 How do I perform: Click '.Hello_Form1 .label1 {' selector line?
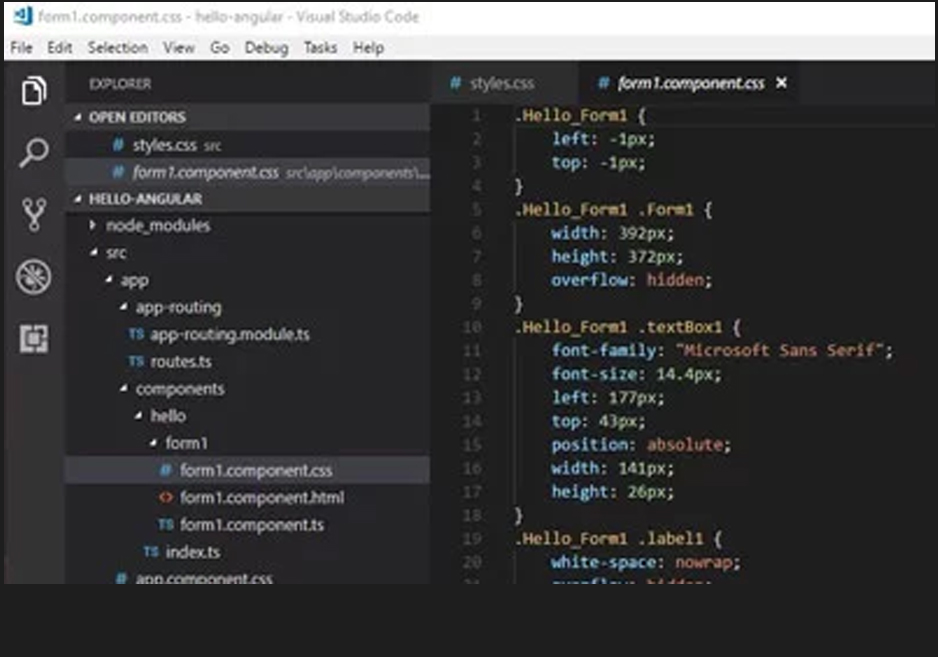coord(619,539)
